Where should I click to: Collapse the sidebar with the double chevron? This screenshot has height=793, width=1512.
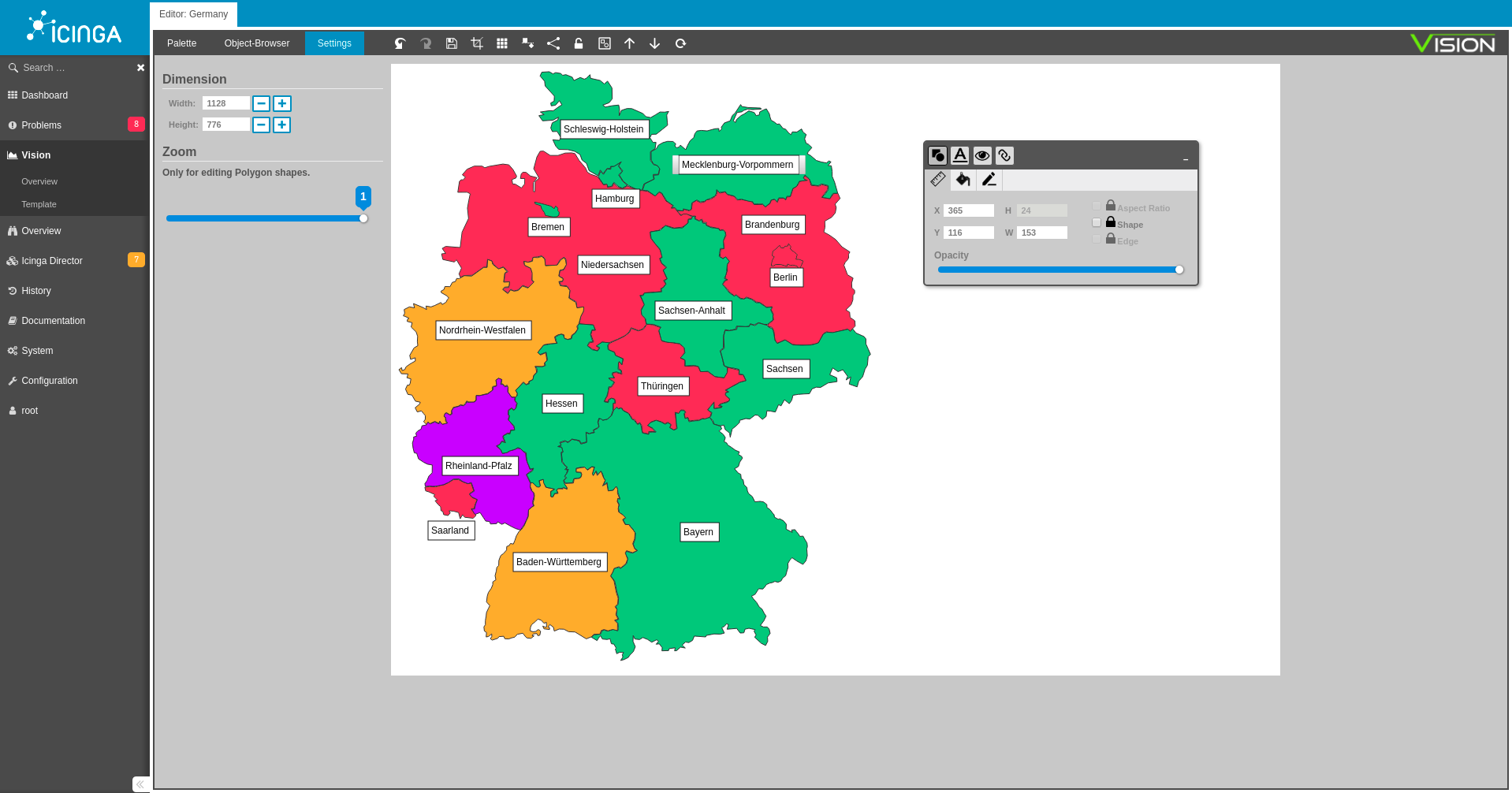pos(140,784)
